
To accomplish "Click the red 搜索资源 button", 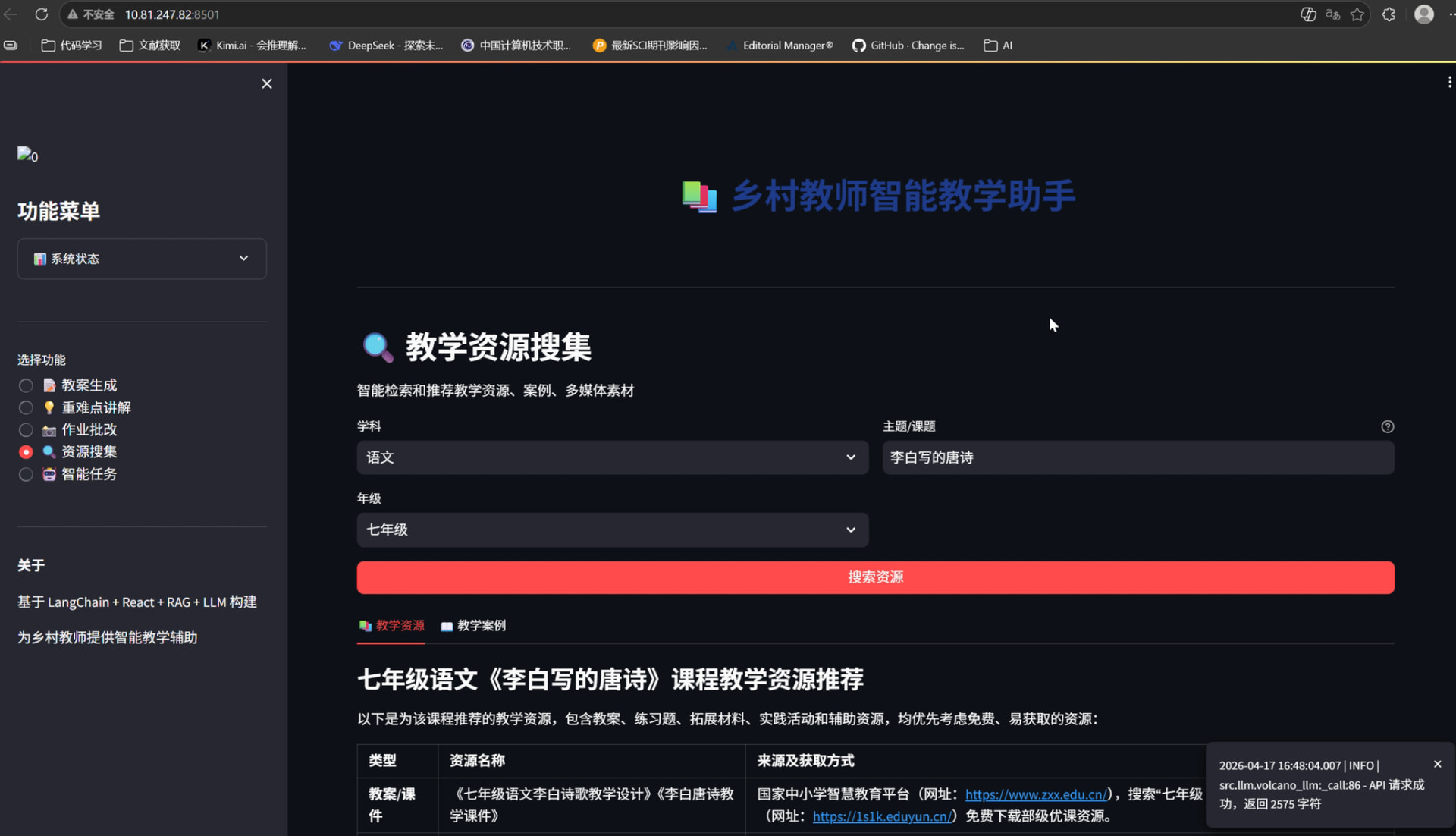I will click(x=875, y=577).
